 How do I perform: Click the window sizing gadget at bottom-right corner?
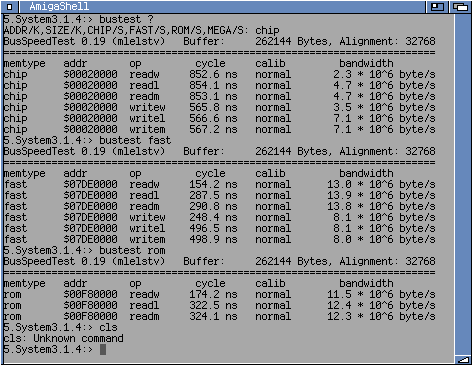click(463, 360)
